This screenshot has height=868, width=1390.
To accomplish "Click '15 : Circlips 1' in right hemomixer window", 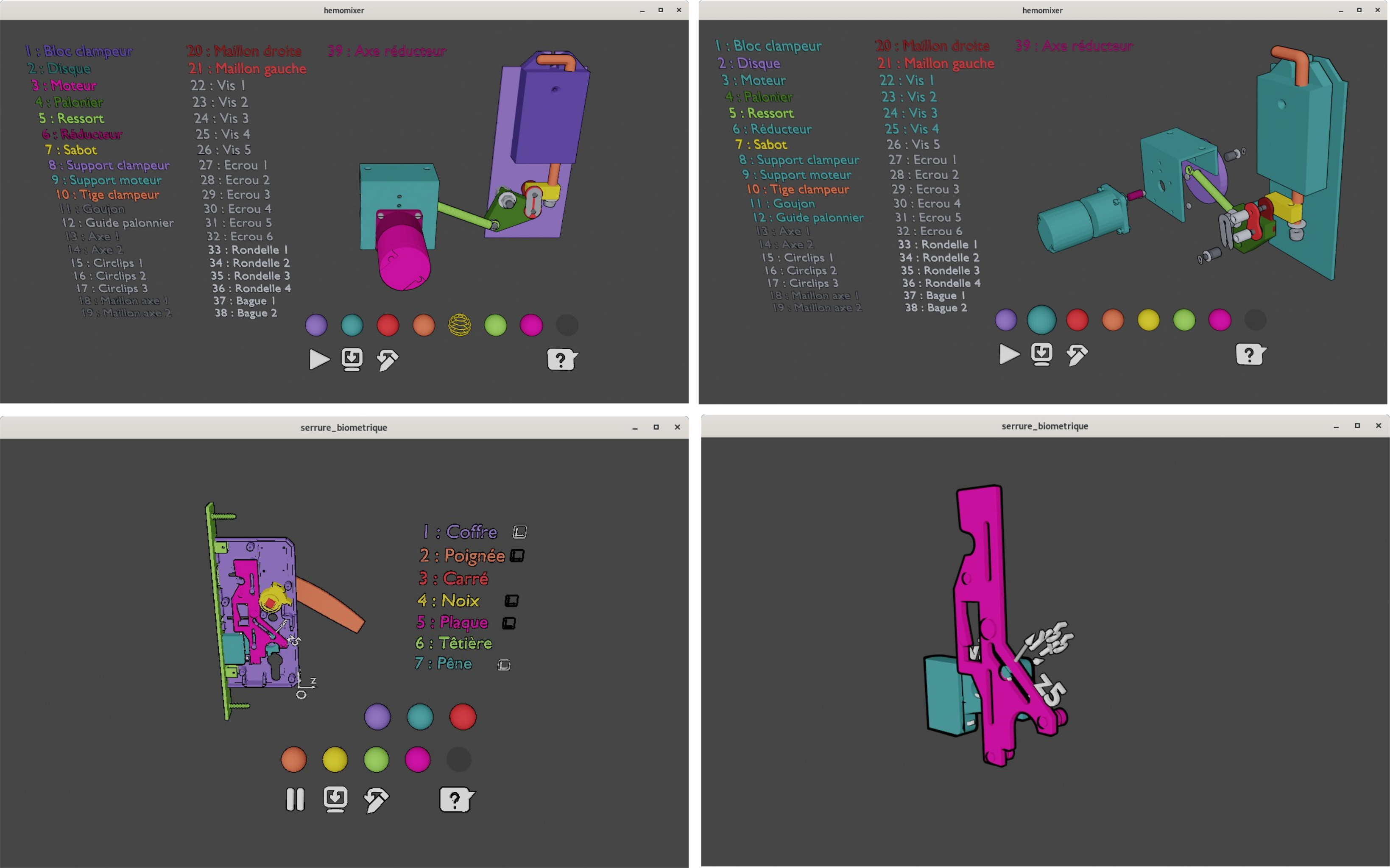I will click(797, 258).
